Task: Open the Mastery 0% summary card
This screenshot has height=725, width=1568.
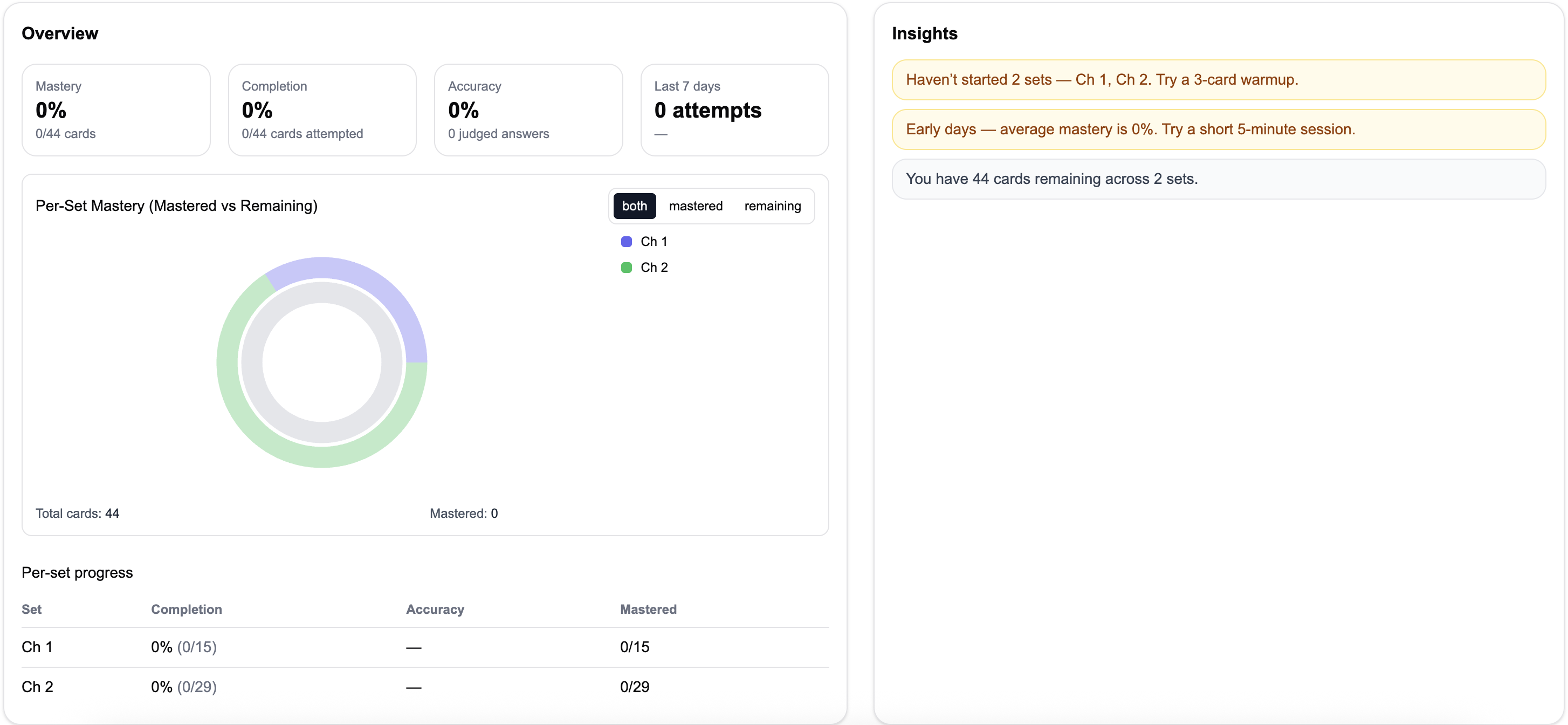Action: [x=115, y=110]
